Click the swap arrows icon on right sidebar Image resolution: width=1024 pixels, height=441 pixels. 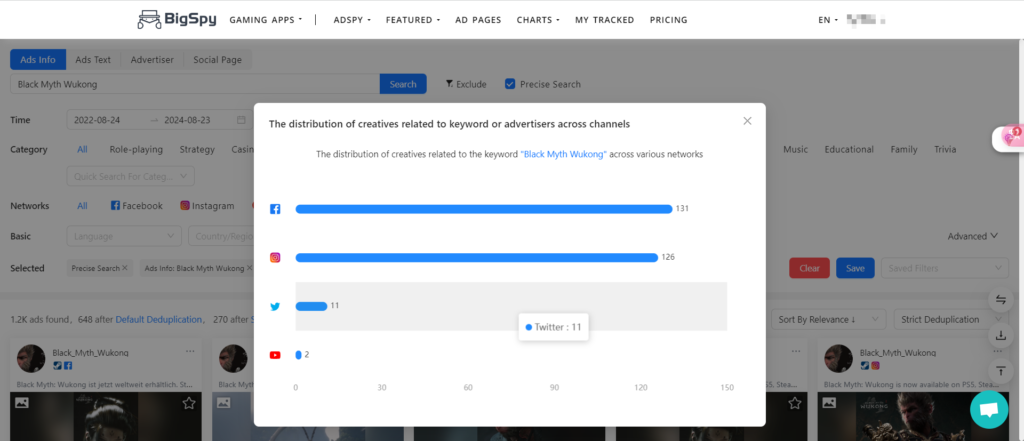(1001, 300)
